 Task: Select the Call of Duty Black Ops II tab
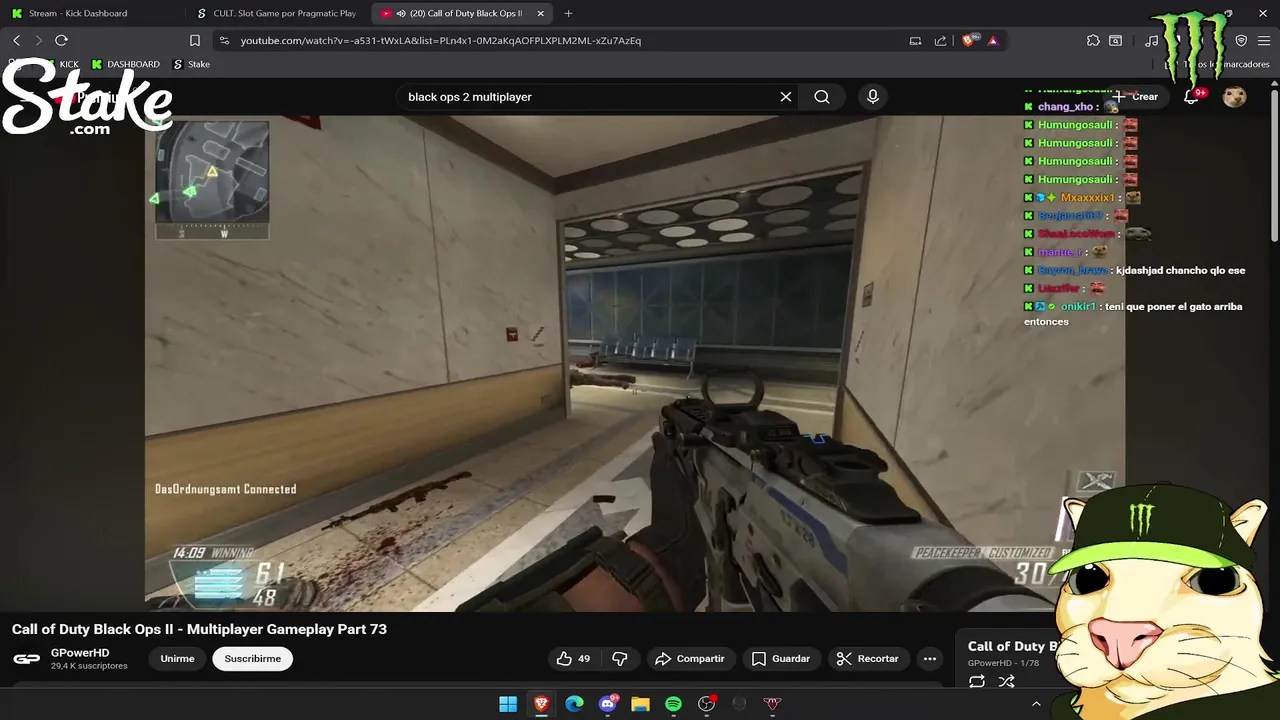tap(461, 13)
